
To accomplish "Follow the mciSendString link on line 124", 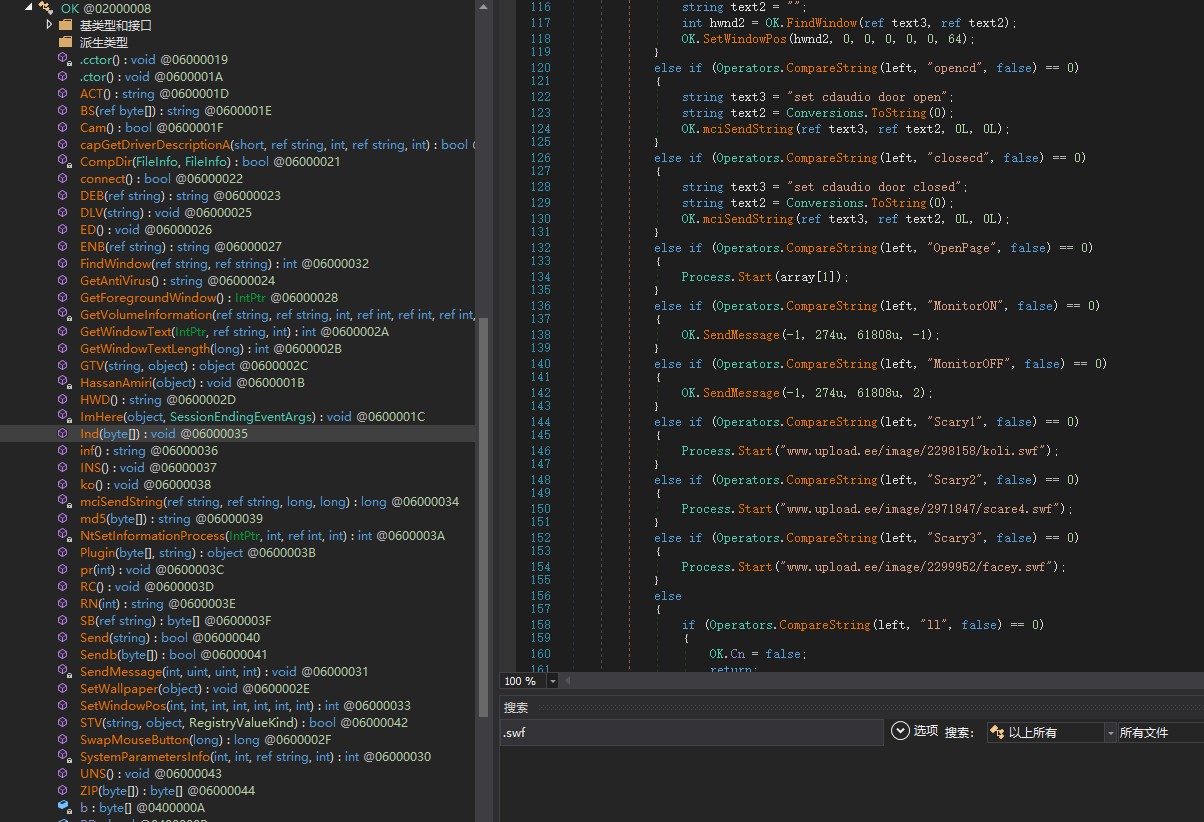I will [749, 128].
